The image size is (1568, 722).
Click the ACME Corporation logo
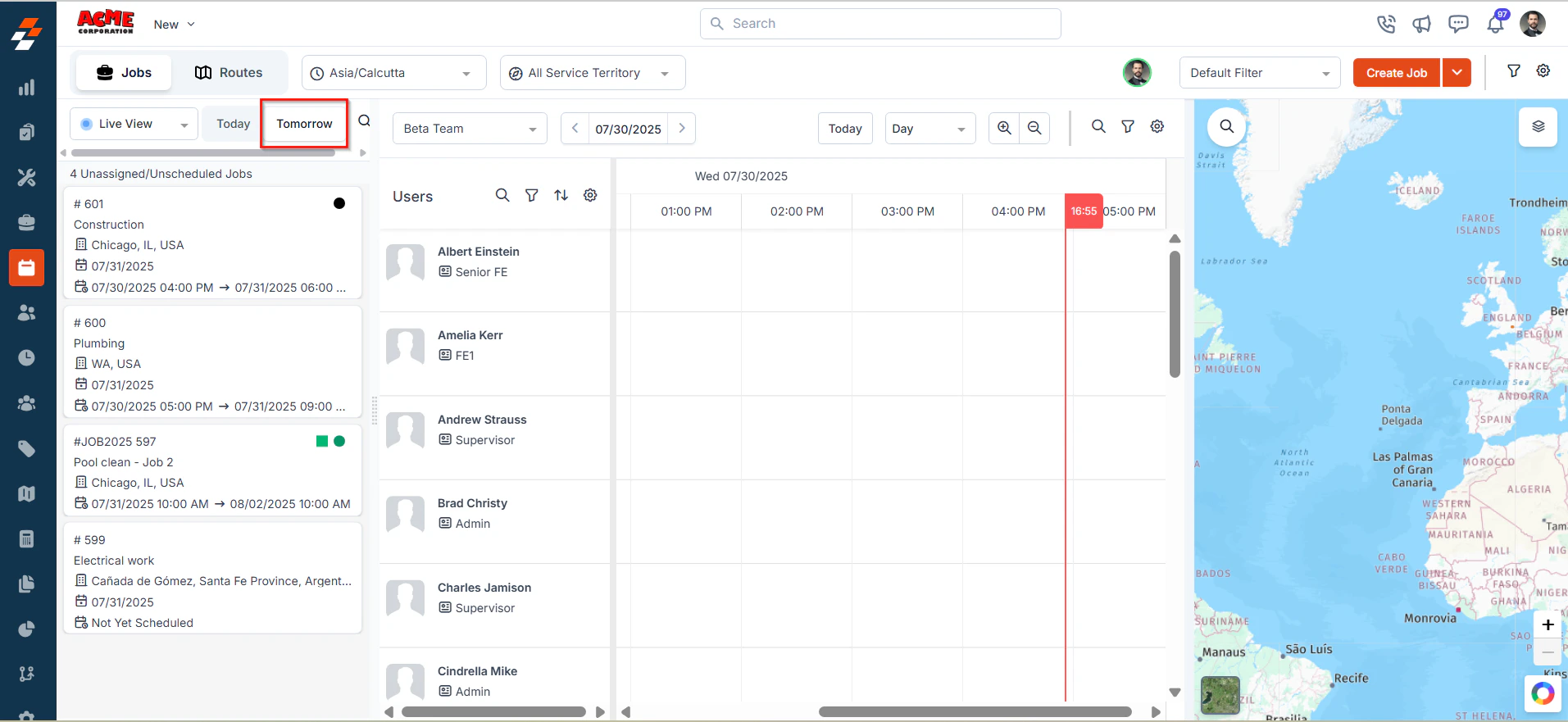coord(106,22)
